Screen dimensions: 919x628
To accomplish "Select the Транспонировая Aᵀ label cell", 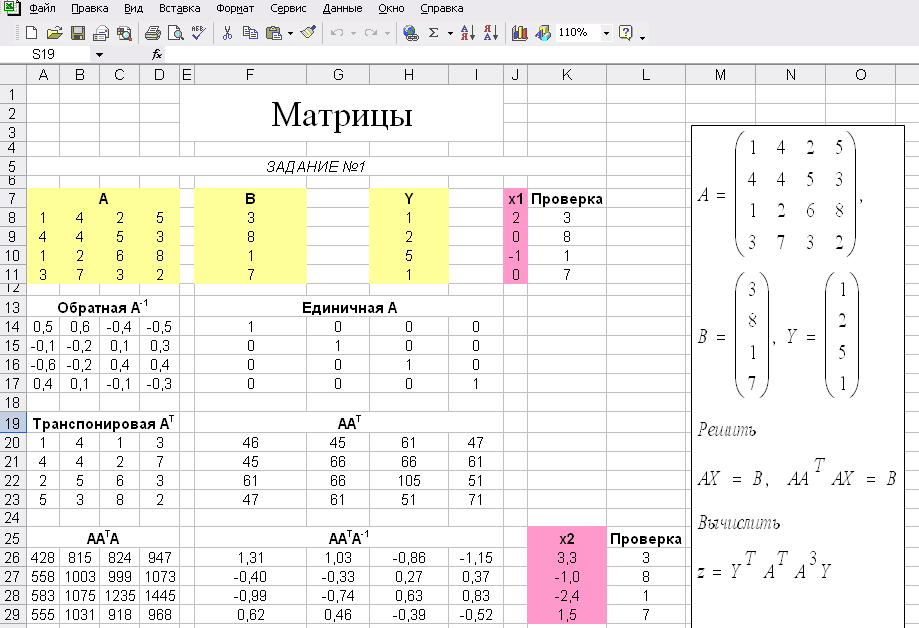I will (103, 423).
